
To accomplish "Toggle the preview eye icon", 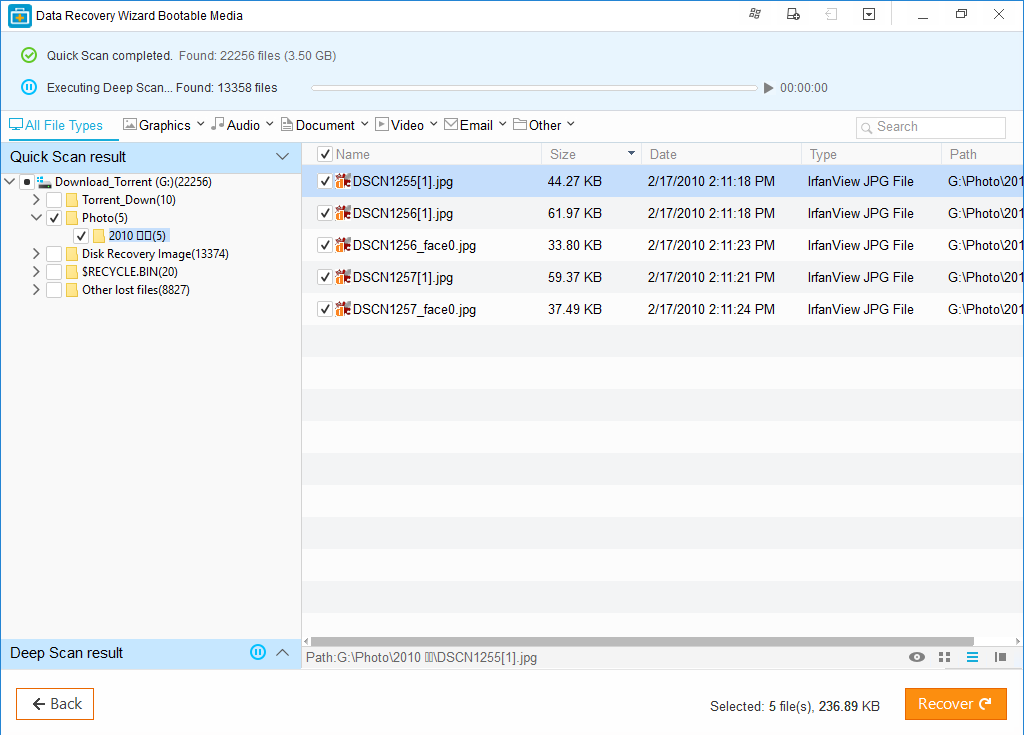I will click(x=917, y=657).
